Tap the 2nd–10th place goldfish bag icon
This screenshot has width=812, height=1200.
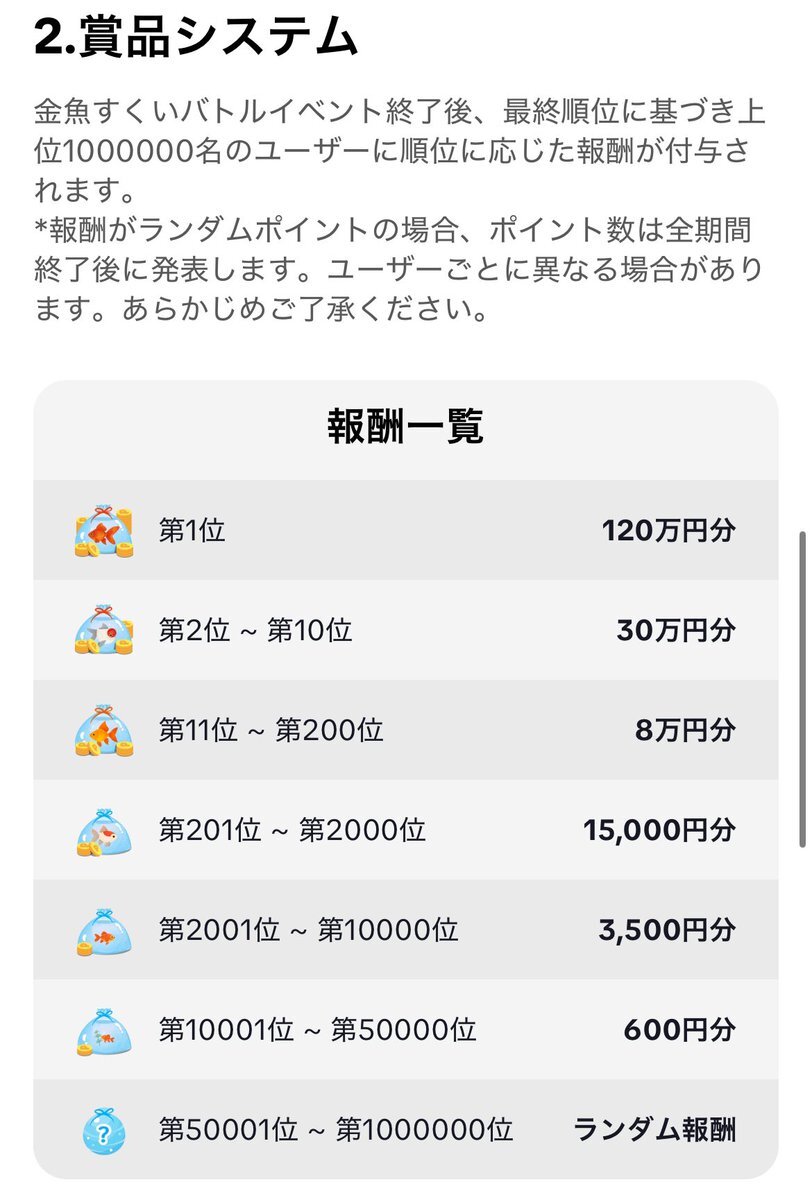103,631
